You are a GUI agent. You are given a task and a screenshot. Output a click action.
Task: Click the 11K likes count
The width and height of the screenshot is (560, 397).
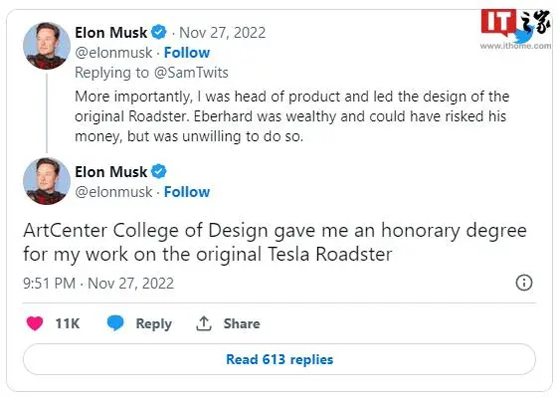pyautogui.click(x=67, y=323)
